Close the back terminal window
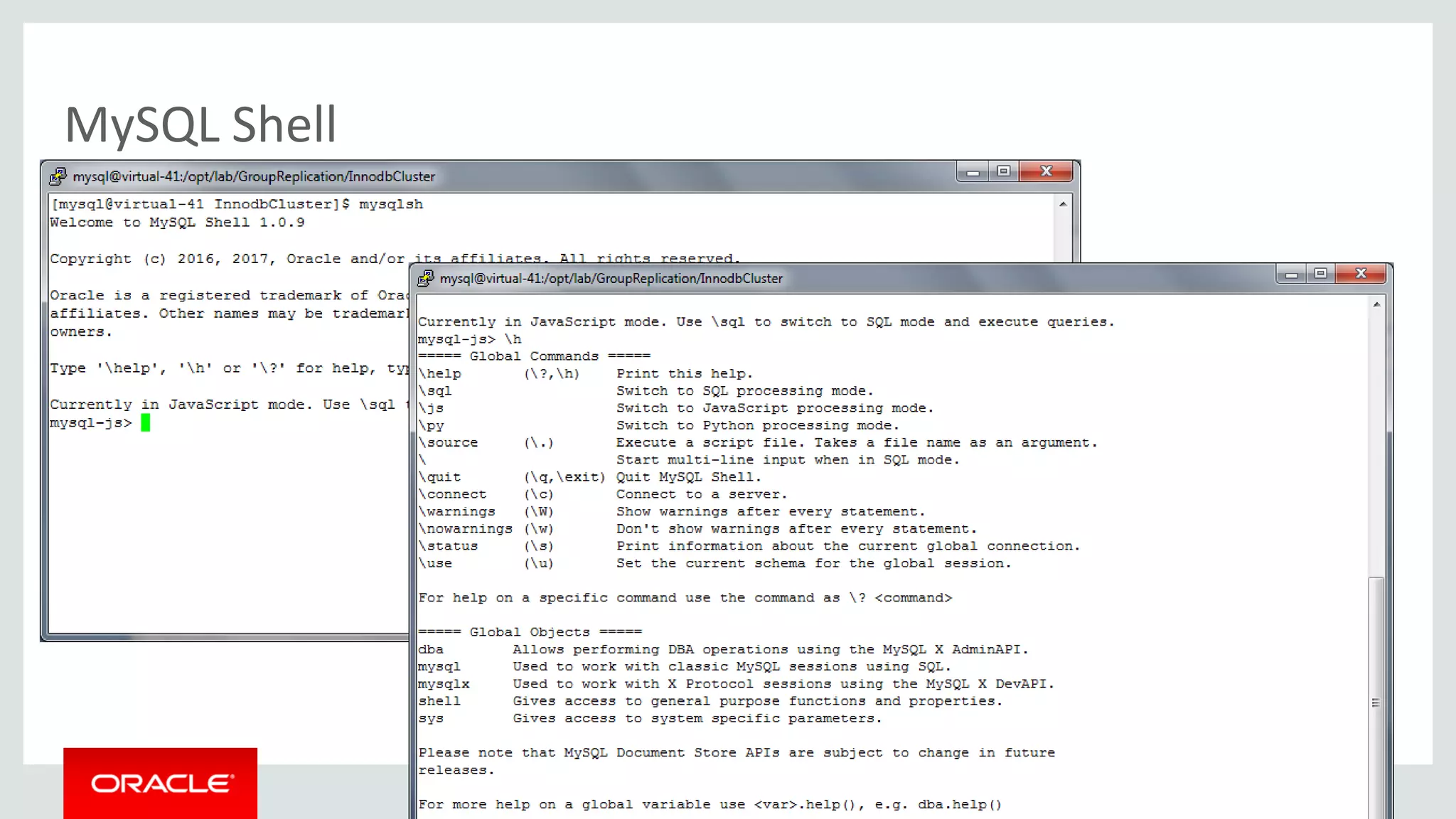 click(1046, 171)
